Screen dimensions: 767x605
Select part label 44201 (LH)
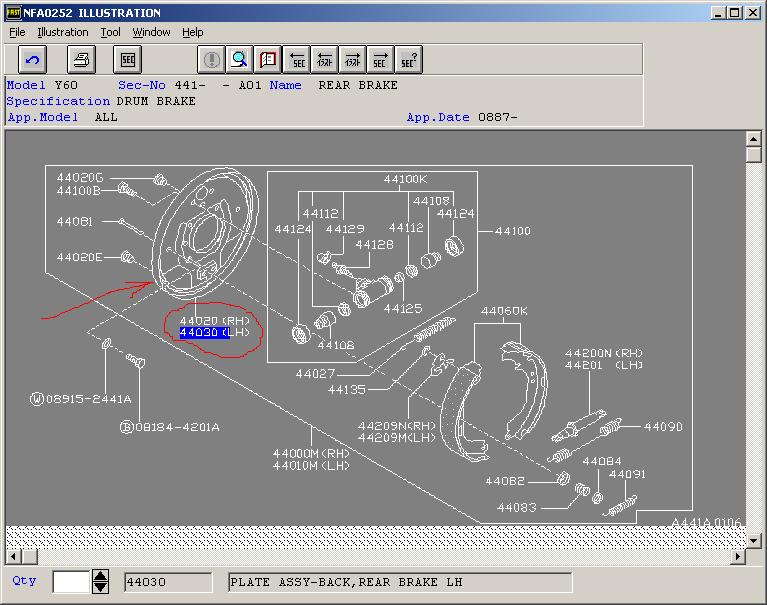coord(604,365)
